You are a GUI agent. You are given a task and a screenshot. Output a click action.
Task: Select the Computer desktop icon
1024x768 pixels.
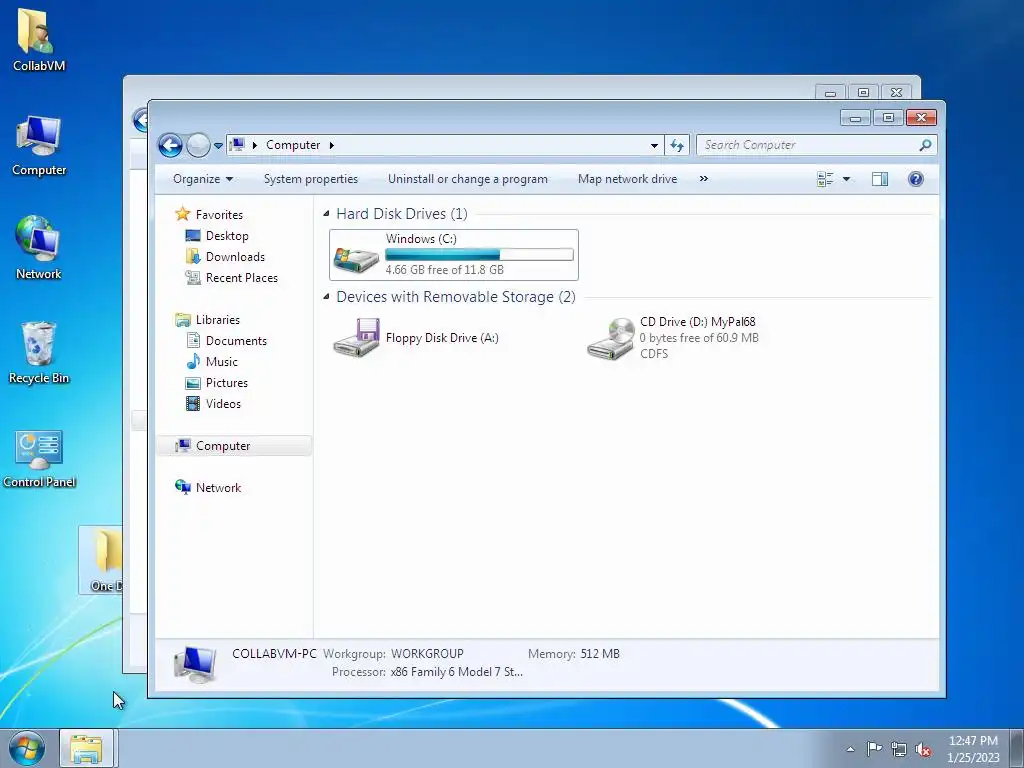click(x=39, y=145)
